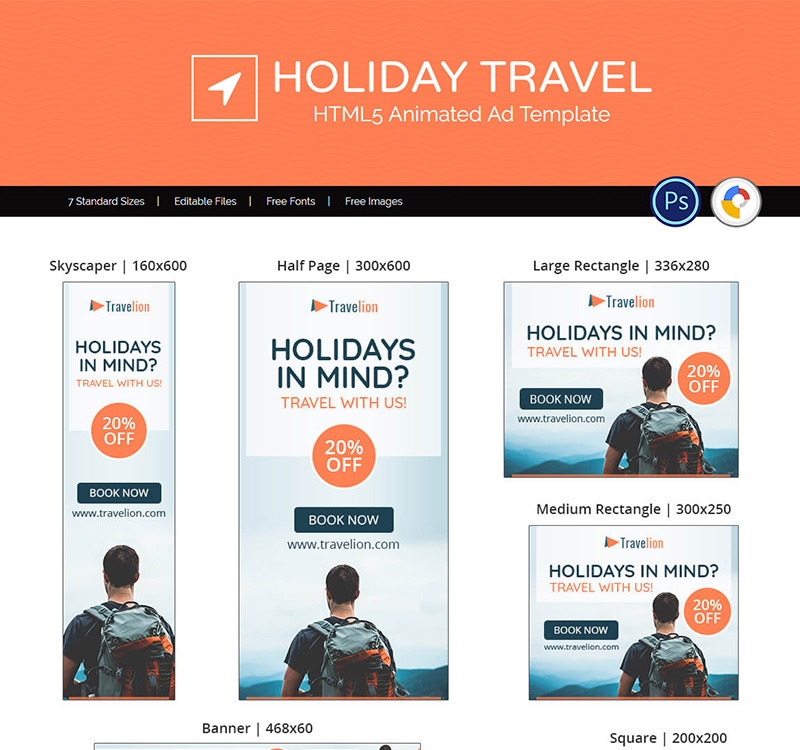
Task: Select the Free Fonts item
Action: (x=291, y=202)
